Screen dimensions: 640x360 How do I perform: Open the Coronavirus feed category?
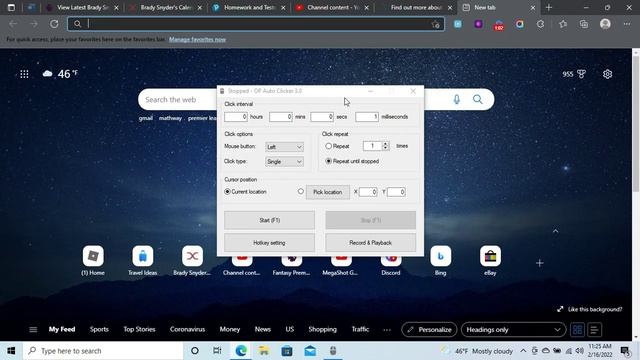click(187, 329)
